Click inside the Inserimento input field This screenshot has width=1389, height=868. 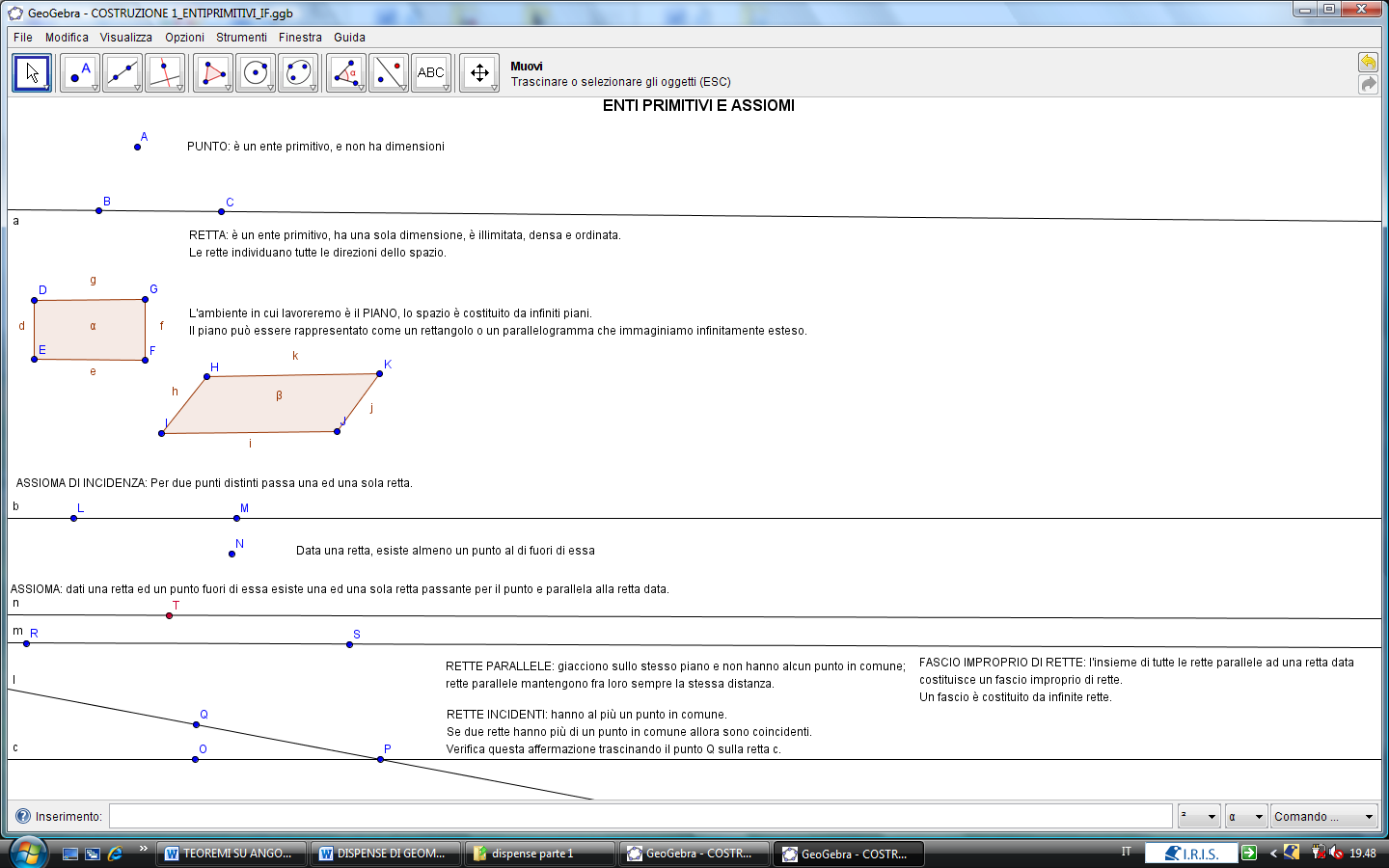point(640,816)
